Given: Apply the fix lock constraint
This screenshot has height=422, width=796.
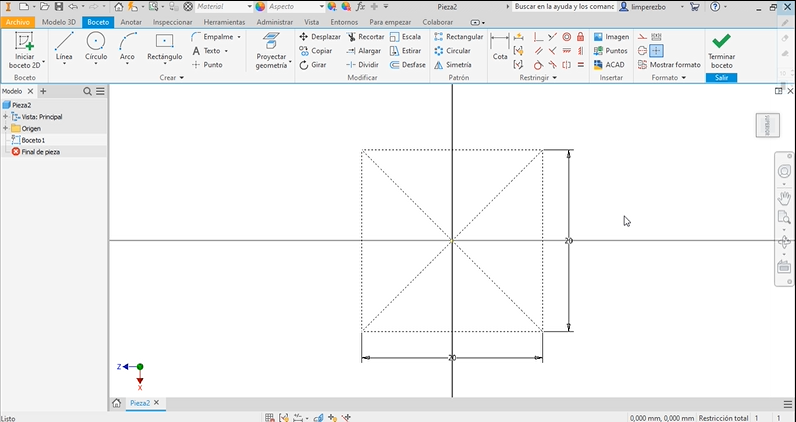Looking at the screenshot, I should 581,37.
